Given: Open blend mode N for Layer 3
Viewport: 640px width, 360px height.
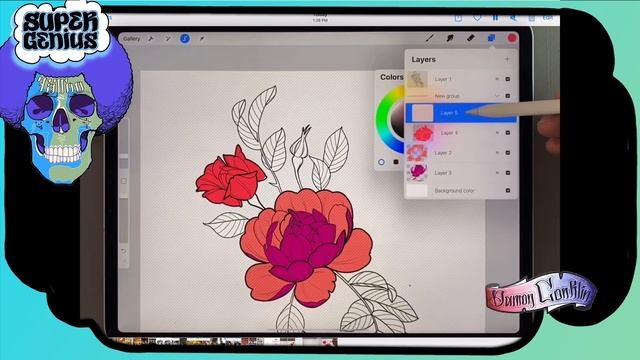Looking at the screenshot, I should click(x=497, y=173).
